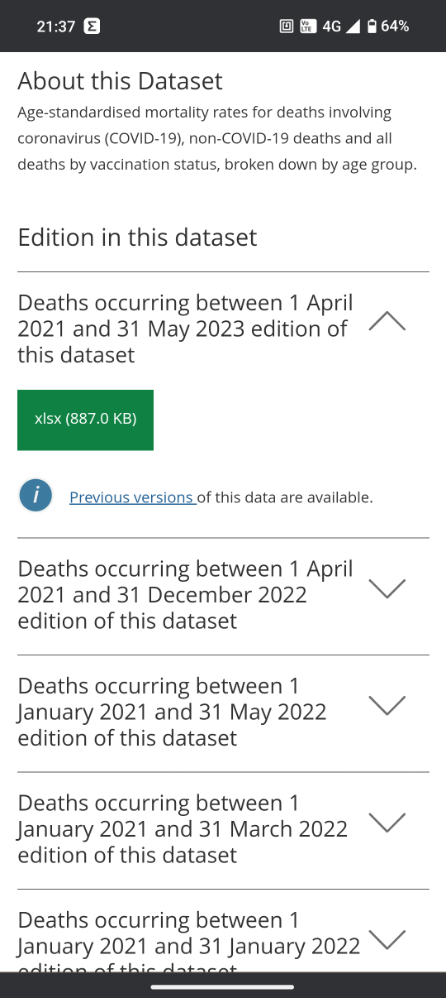Collapse the May 2023 edition chevron
The image size is (446, 998).
coord(387,321)
